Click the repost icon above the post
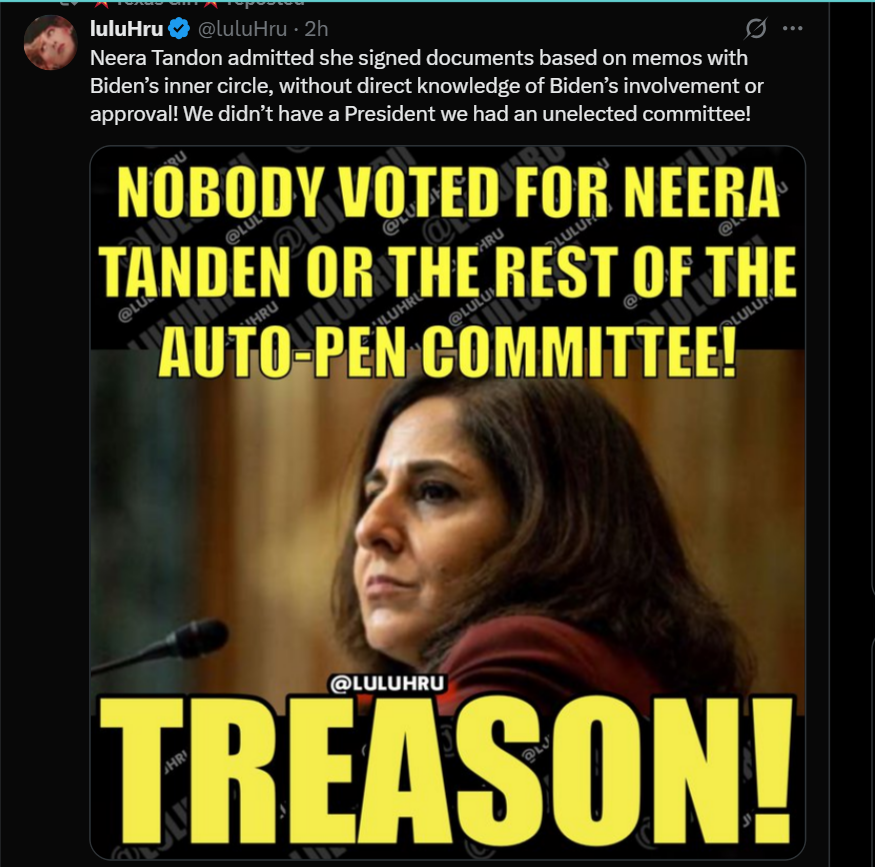Image resolution: width=875 pixels, height=867 pixels. (x=68, y=2)
